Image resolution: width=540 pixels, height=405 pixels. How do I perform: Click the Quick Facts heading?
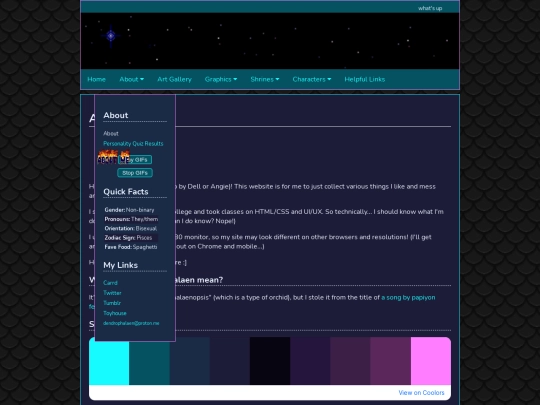[x=126, y=192]
